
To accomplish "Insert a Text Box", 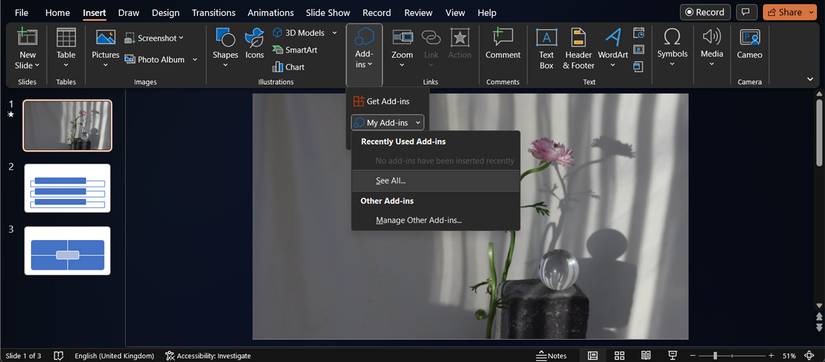I will 547,48.
